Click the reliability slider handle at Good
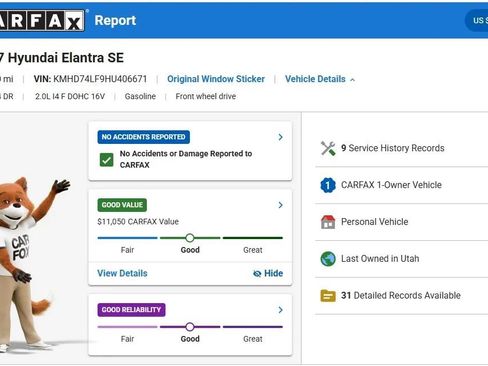 click(x=190, y=327)
